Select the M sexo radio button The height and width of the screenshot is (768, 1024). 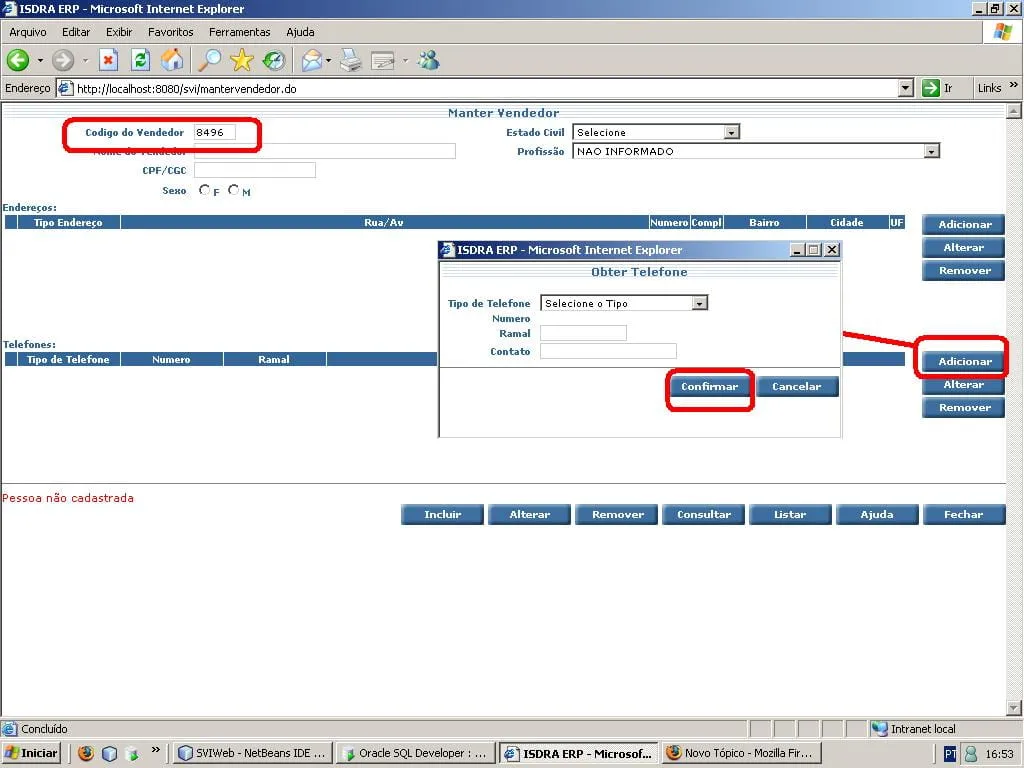click(233, 190)
